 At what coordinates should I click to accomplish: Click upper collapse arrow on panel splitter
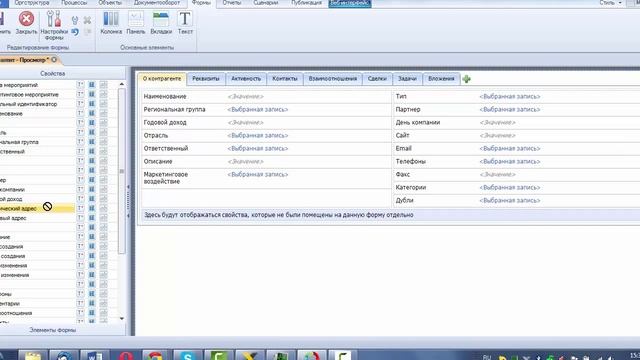(128, 187)
